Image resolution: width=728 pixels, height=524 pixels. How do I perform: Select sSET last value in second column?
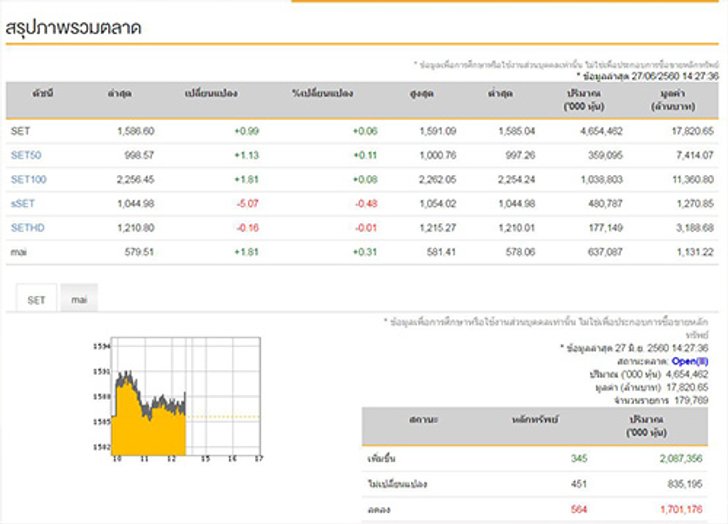[x=136, y=203]
